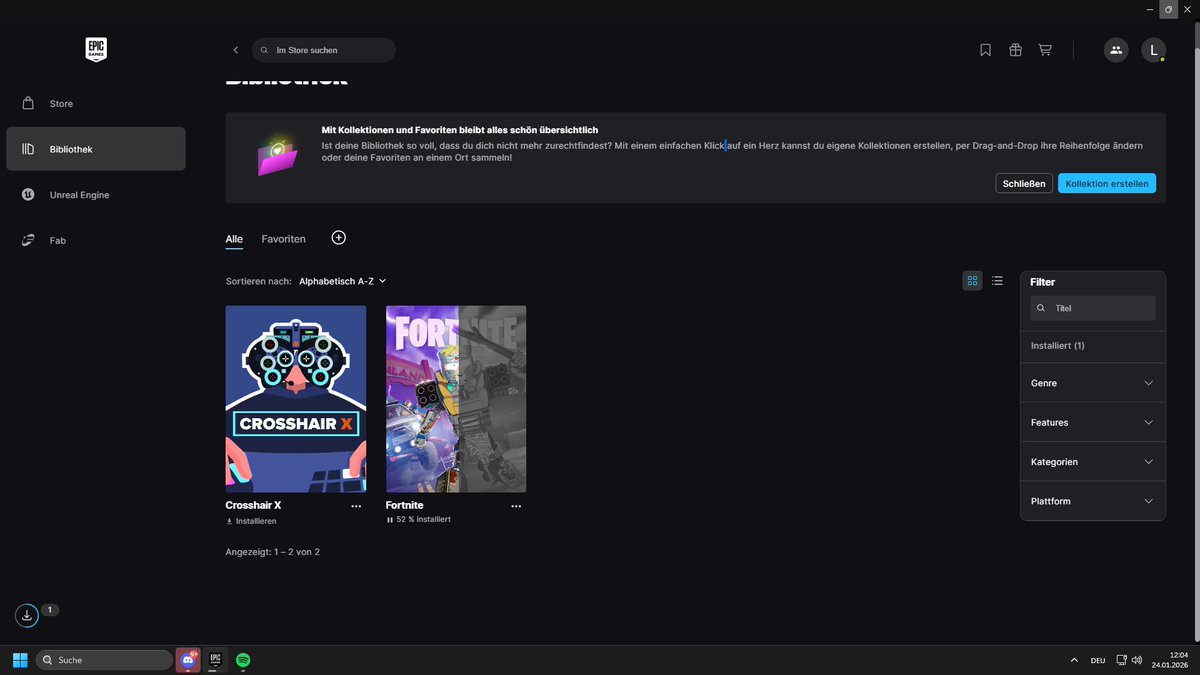Open the friends list icon
This screenshot has width=1200, height=675.
(x=1115, y=49)
